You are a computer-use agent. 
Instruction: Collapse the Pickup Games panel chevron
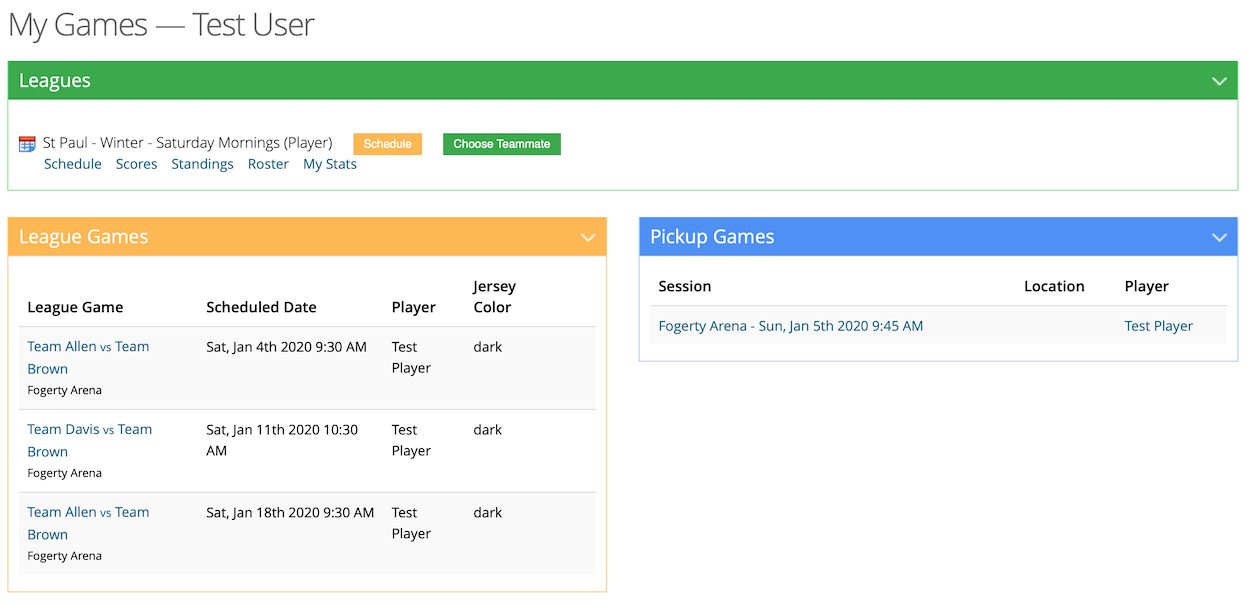point(1218,237)
